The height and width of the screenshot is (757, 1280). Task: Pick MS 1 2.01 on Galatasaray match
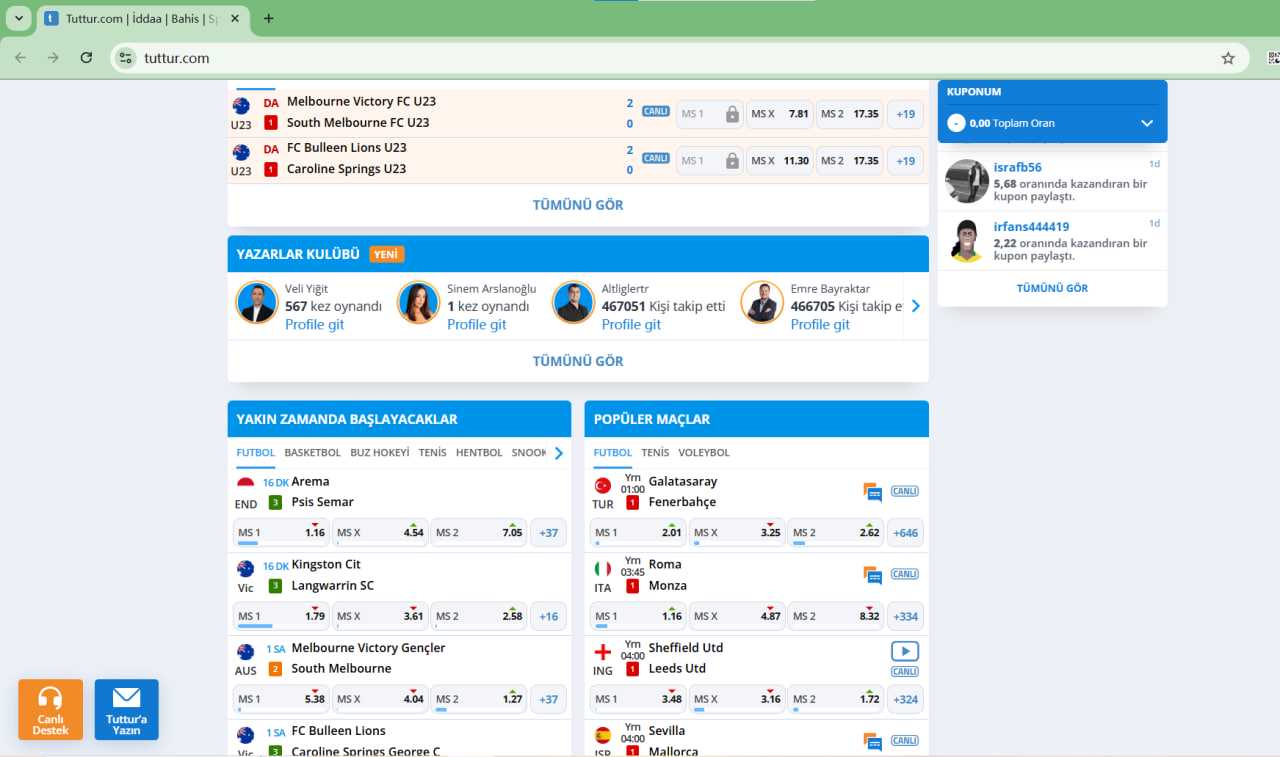[638, 533]
